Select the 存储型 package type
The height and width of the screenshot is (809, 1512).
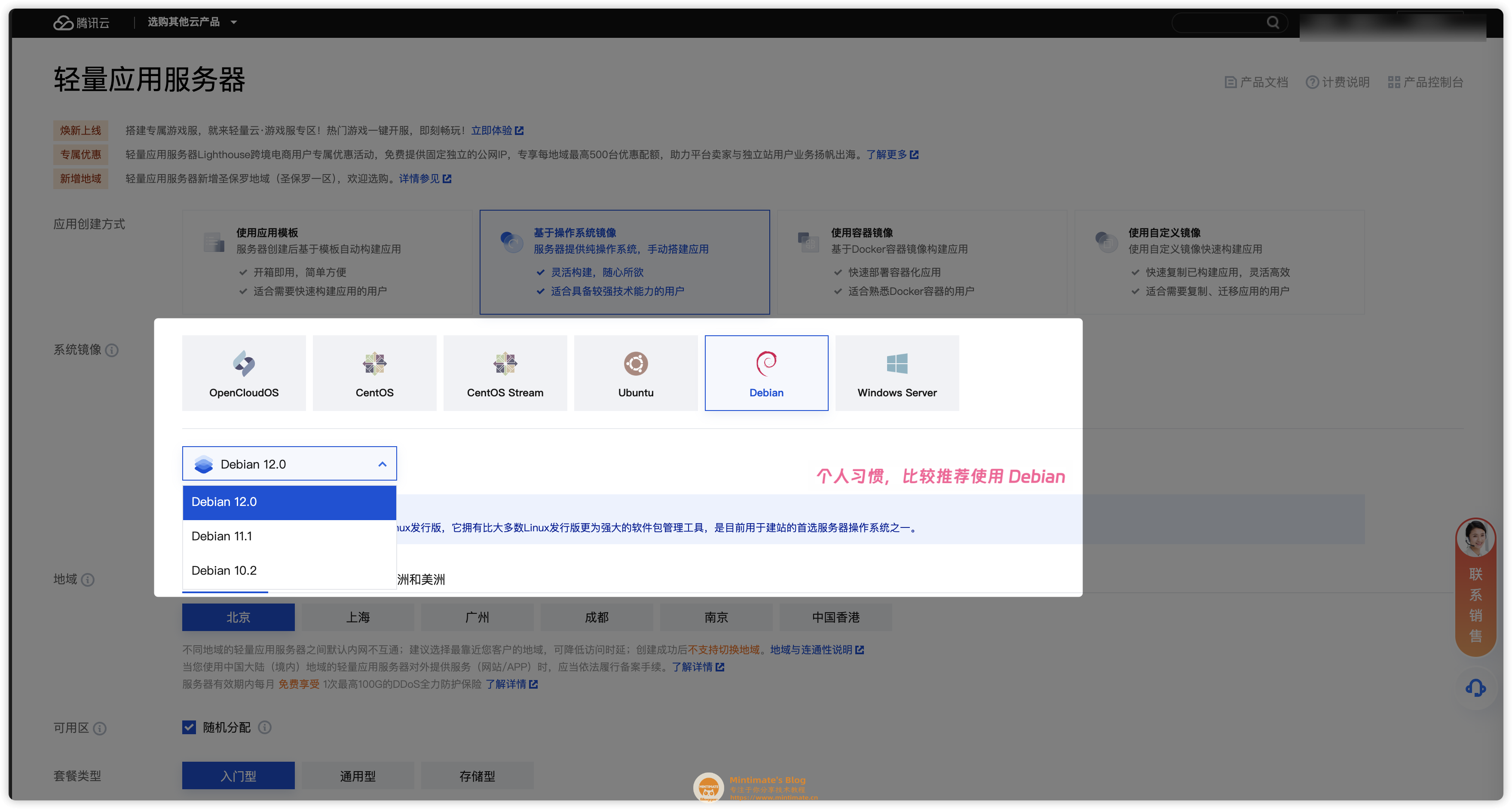pos(477,775)
